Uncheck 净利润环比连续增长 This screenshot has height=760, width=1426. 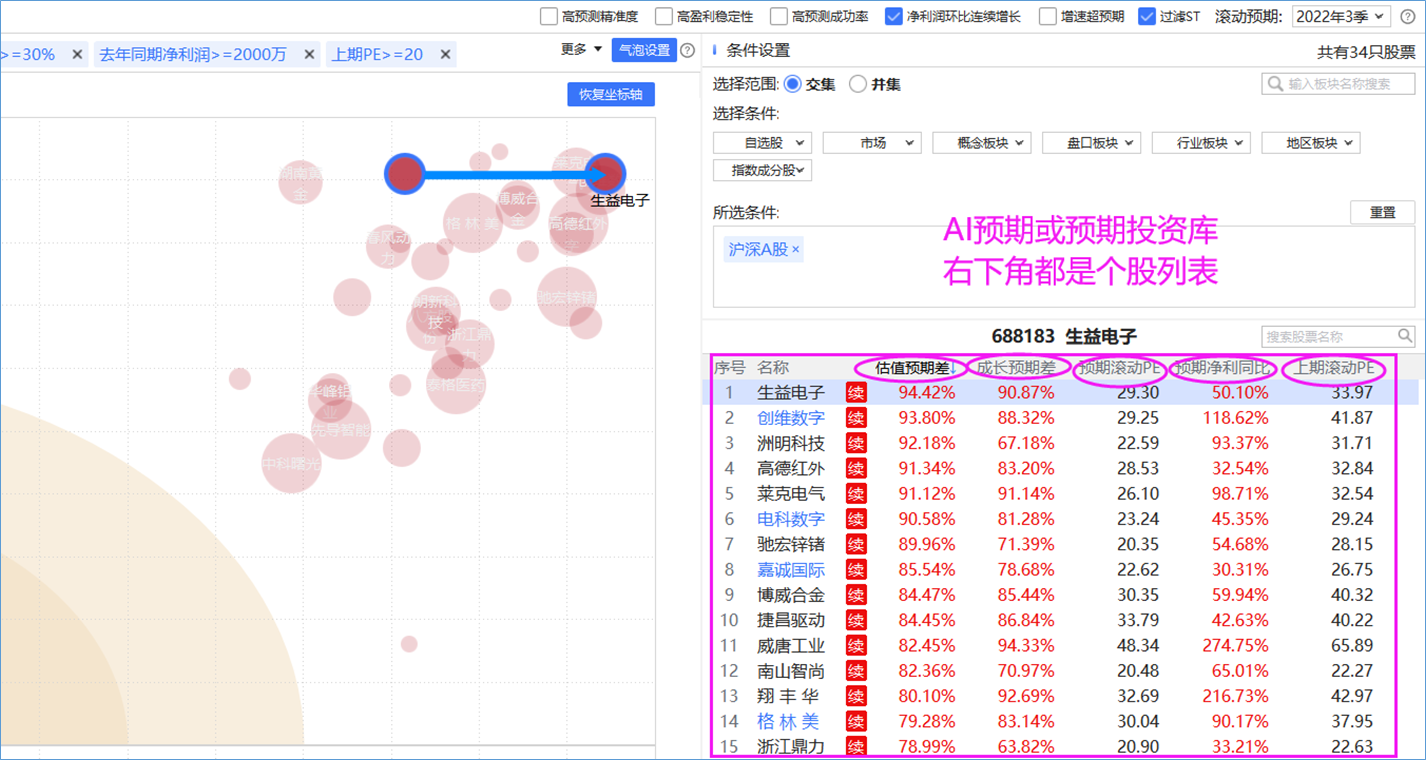(894, 16)
